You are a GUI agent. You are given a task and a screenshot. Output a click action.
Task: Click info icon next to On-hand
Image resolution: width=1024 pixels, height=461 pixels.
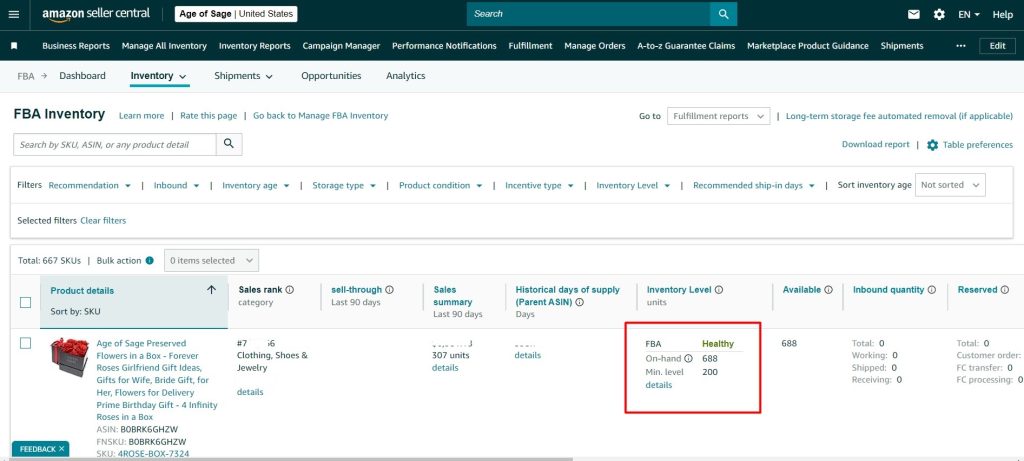tap(688, 358)
